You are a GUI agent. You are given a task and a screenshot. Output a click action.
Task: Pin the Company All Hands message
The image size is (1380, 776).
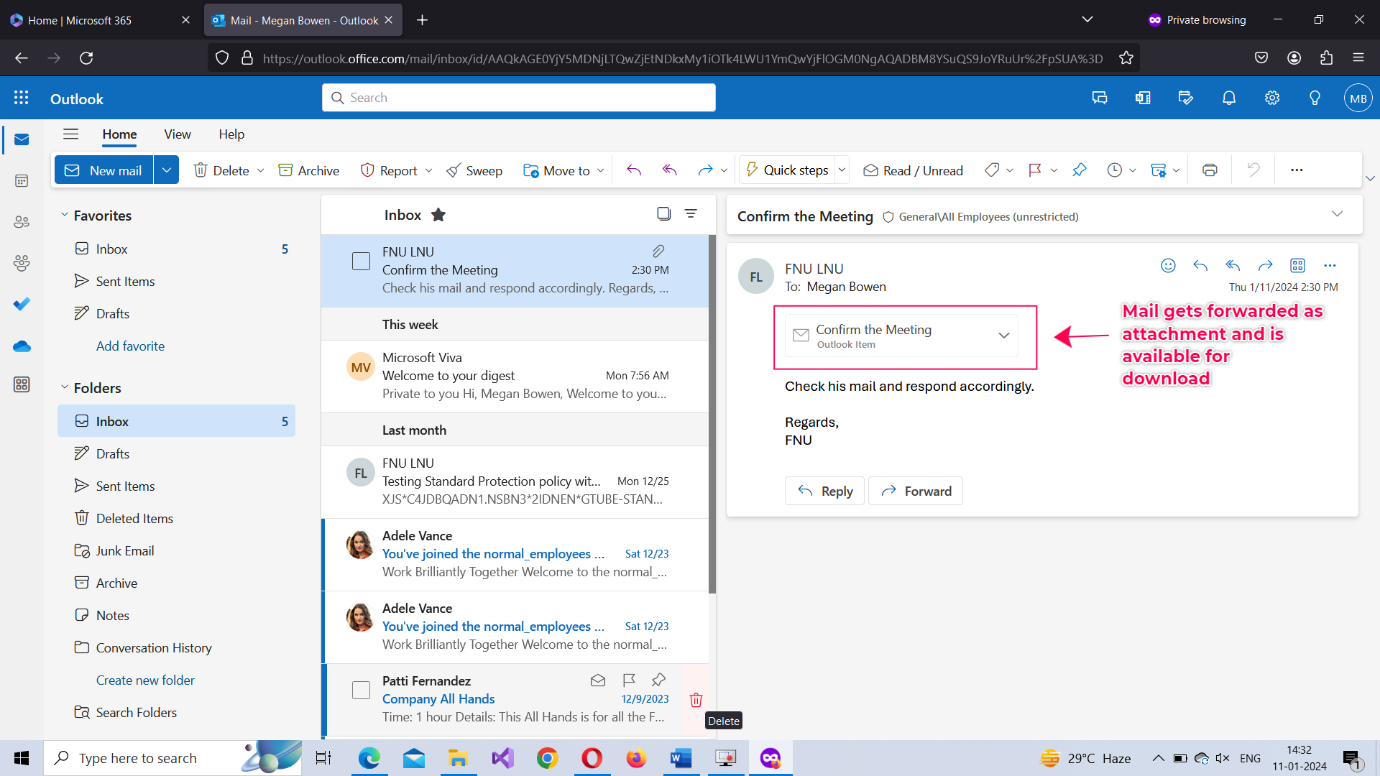658,680
